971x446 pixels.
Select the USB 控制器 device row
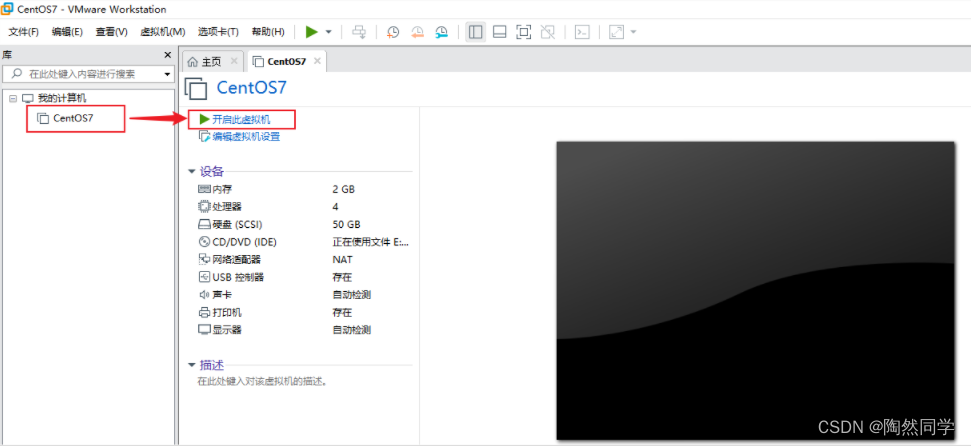pos(305,277)
